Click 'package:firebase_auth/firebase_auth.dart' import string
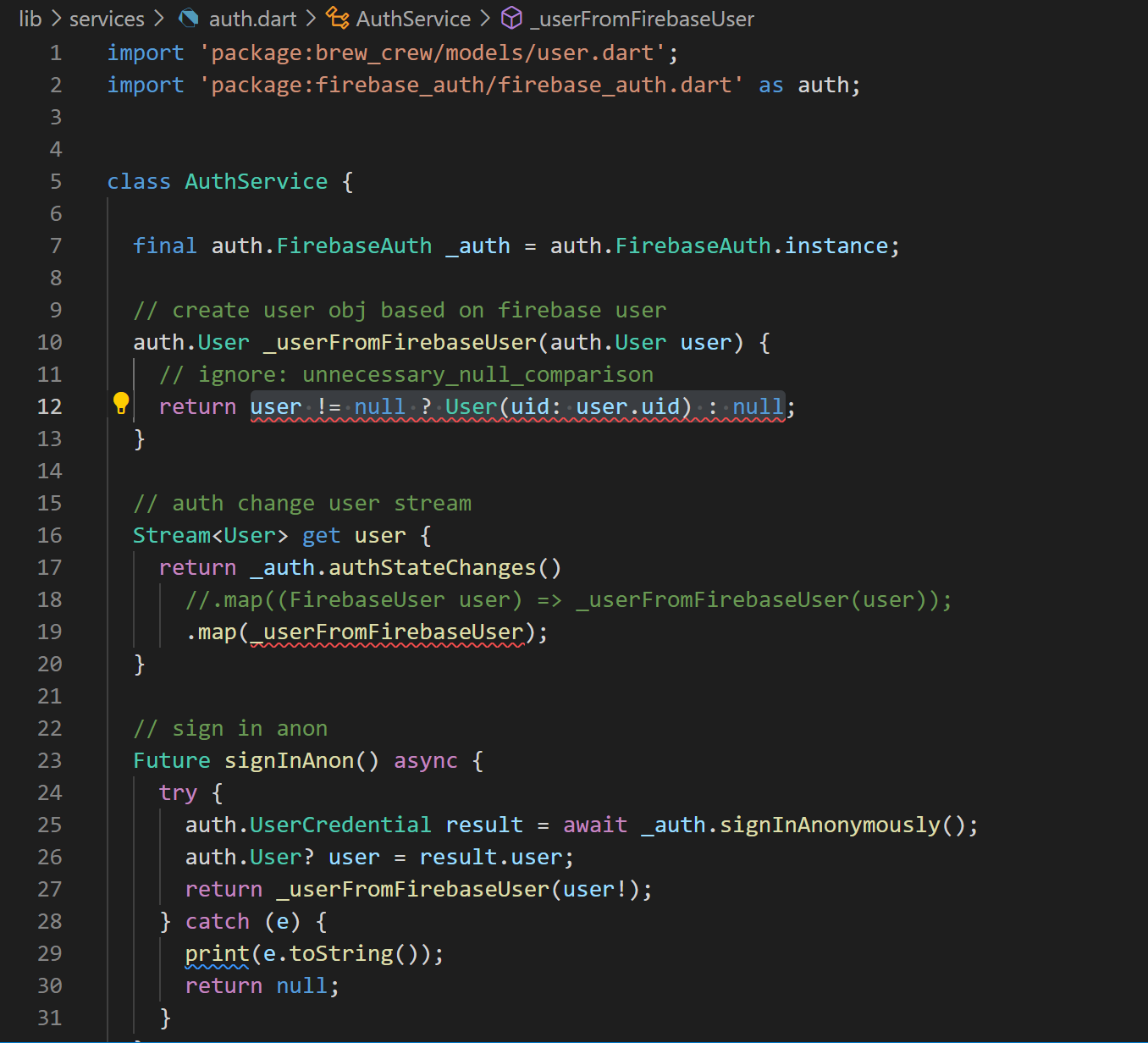The height and width of the screenshot is (1043, 1148). pos(471,85)
